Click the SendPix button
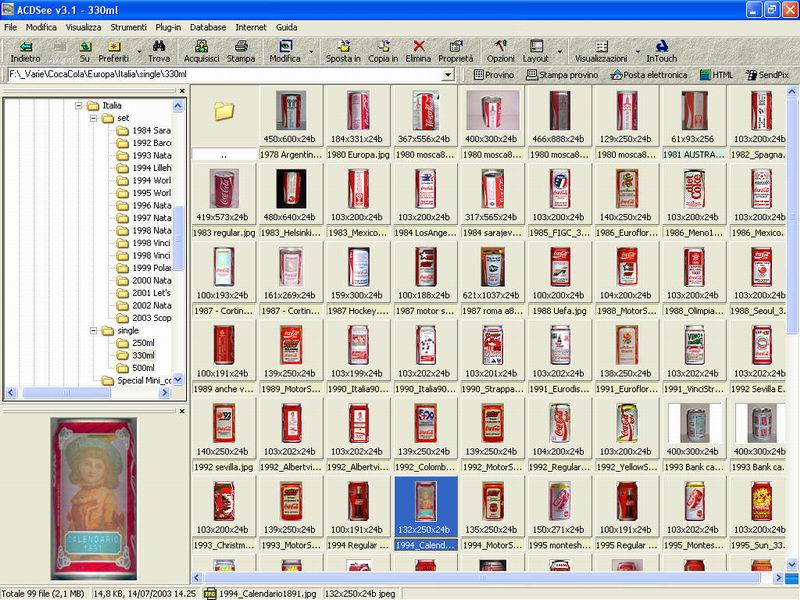This screenshot has width=800, height=600. 767,75
